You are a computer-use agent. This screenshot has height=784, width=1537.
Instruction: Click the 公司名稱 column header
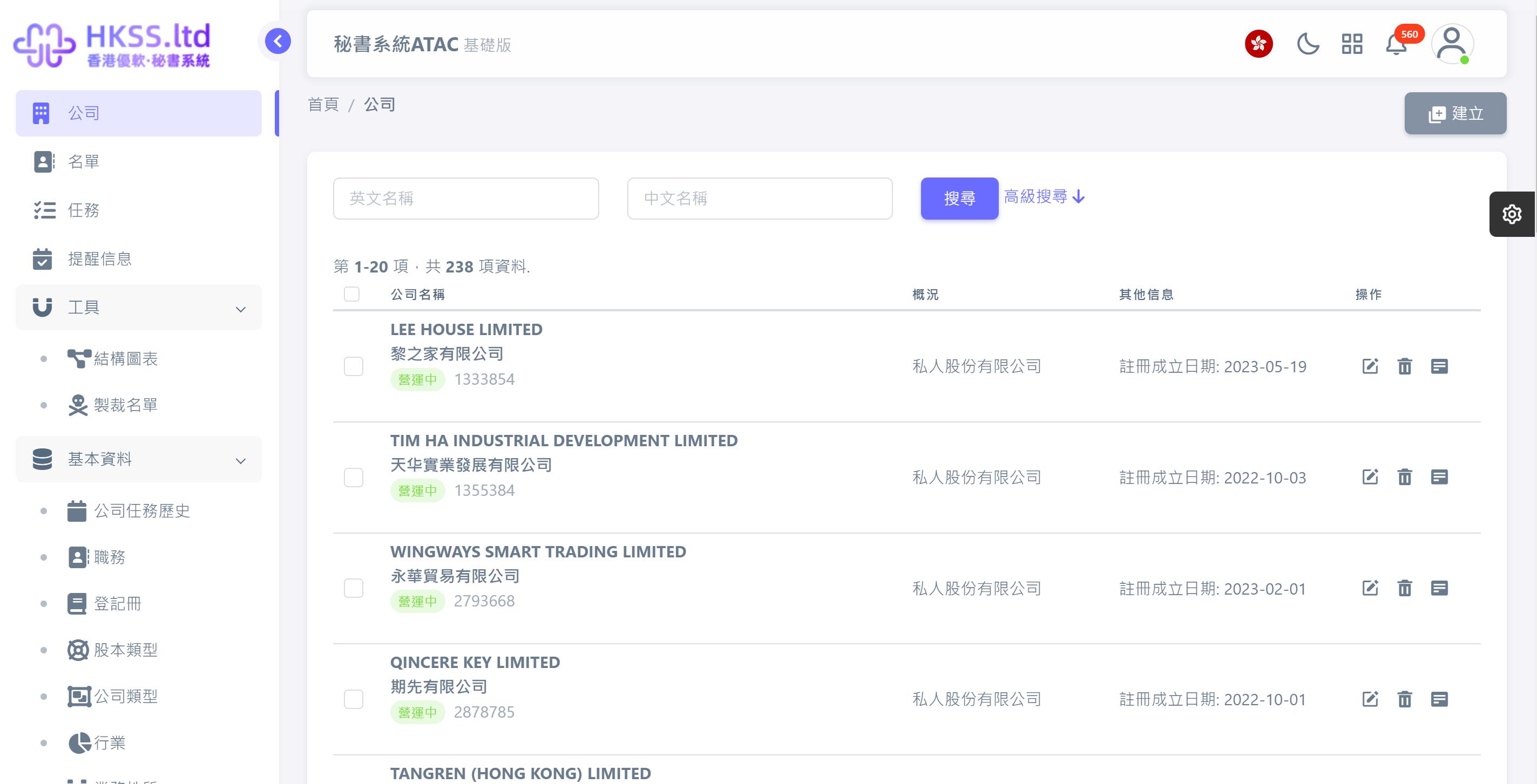(418, 295)
